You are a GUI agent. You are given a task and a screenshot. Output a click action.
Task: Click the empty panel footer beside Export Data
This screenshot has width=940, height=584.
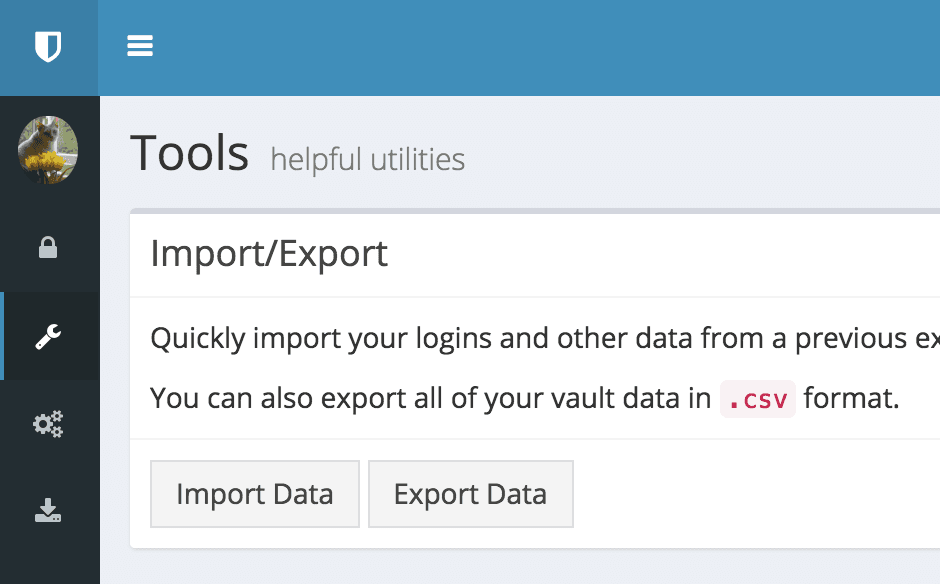[x=750, y=494]
